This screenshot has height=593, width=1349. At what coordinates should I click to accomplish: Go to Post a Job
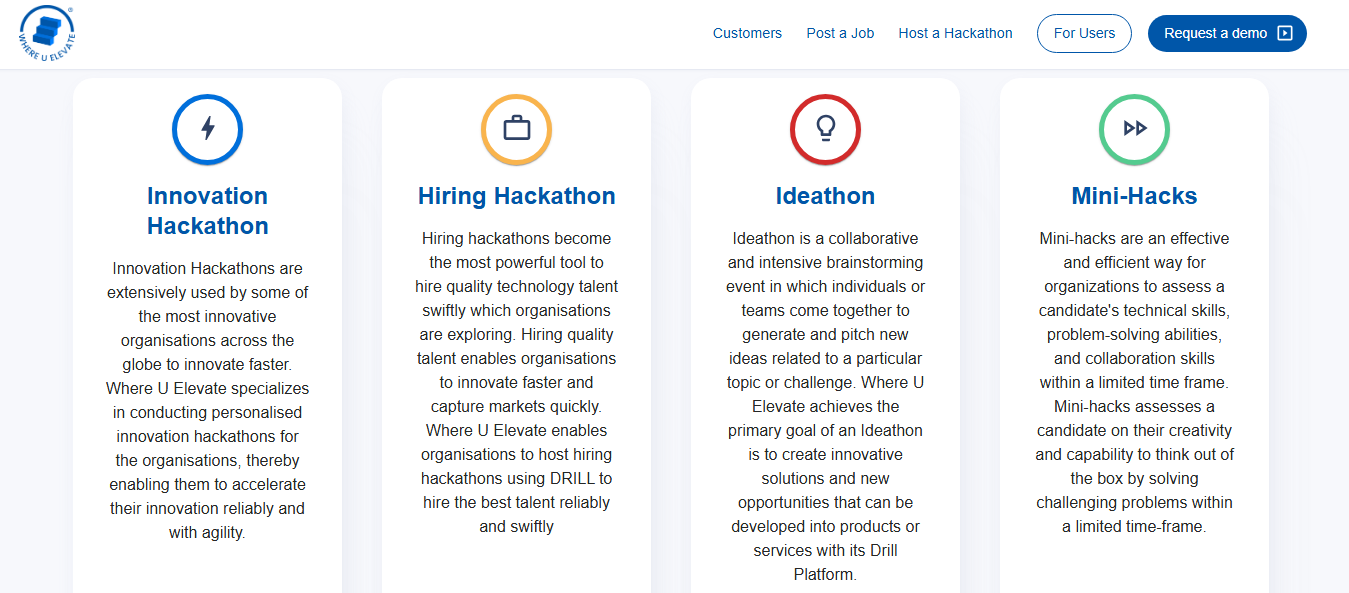(x=840, y=33)
